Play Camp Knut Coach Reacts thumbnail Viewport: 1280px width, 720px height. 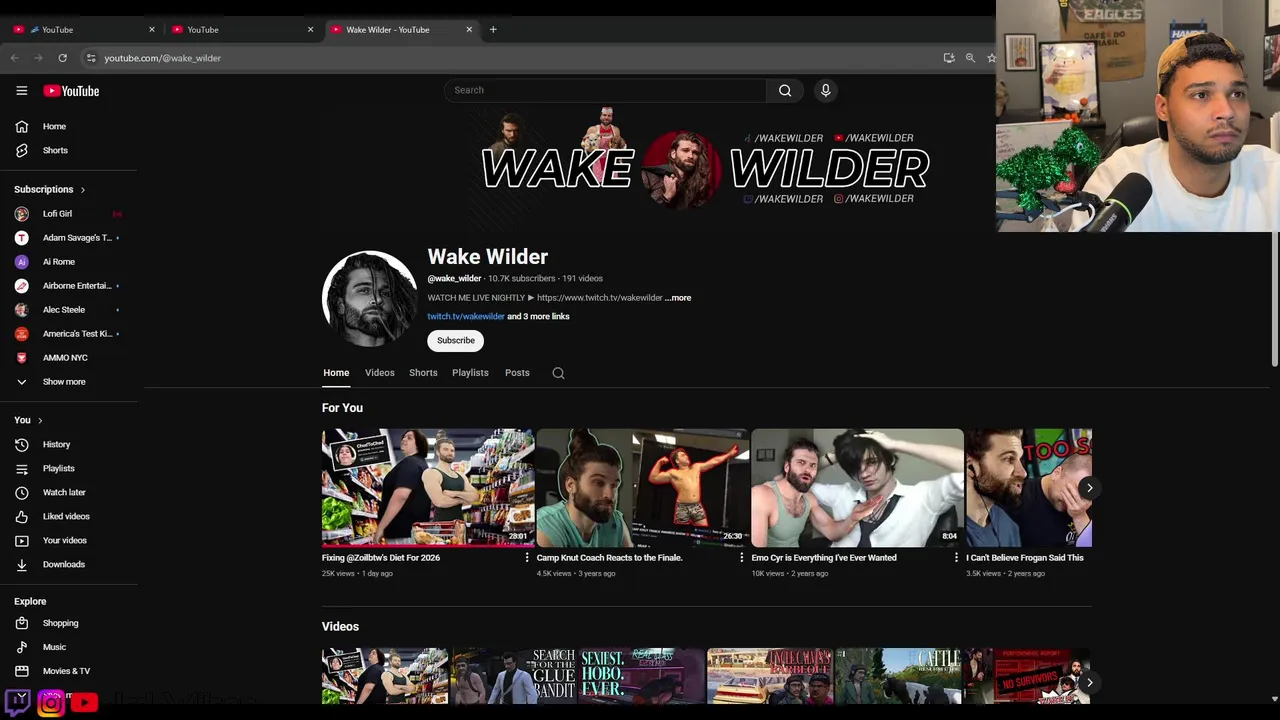(x=643, y=488)
